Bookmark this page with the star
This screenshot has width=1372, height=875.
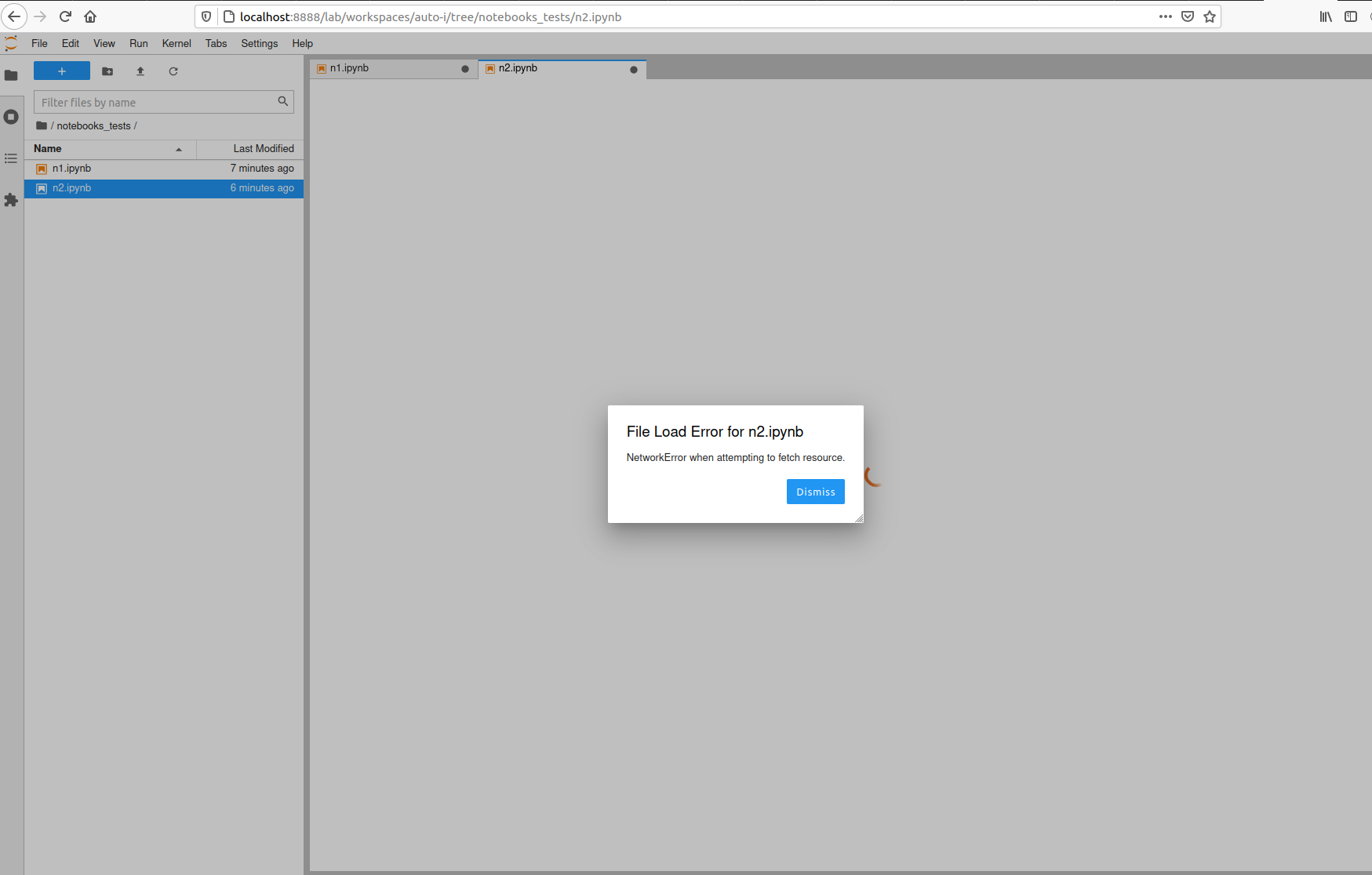coord(1209,16)
